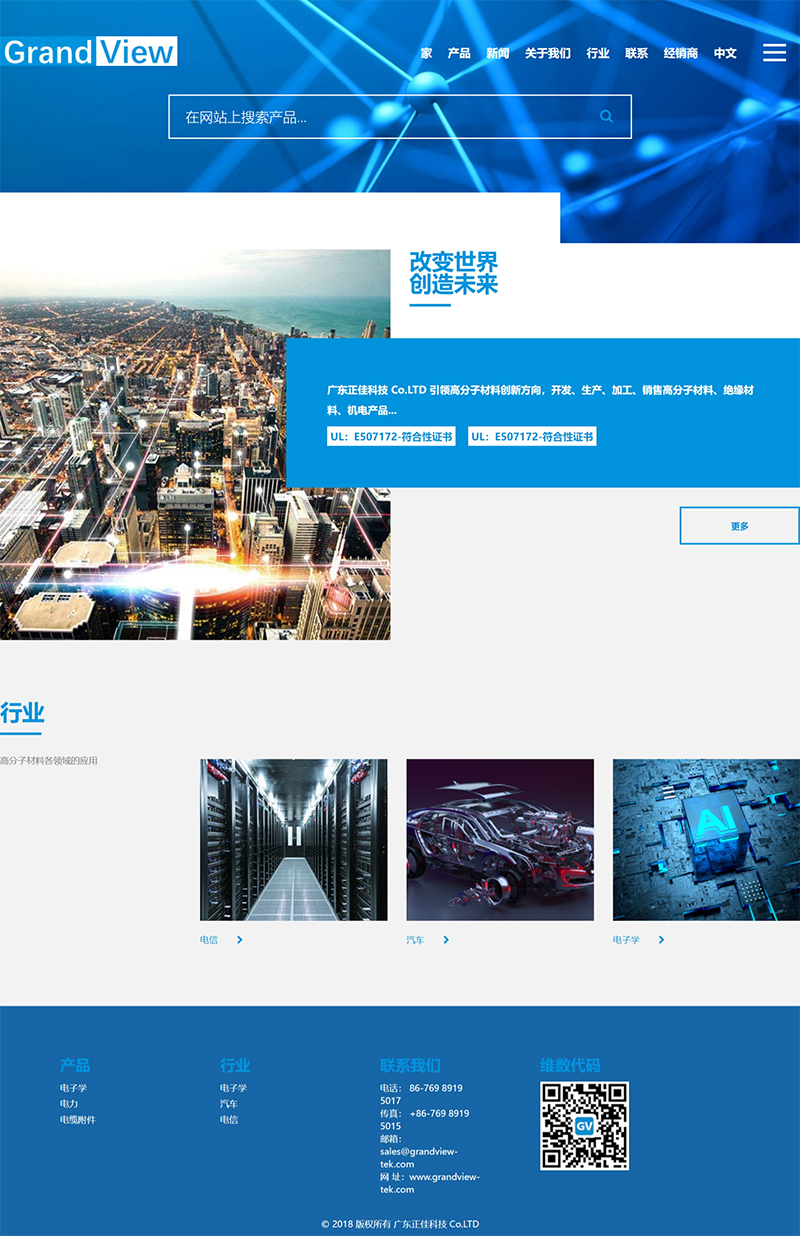Go to 关于我们 page

click(x=547, y=54)
